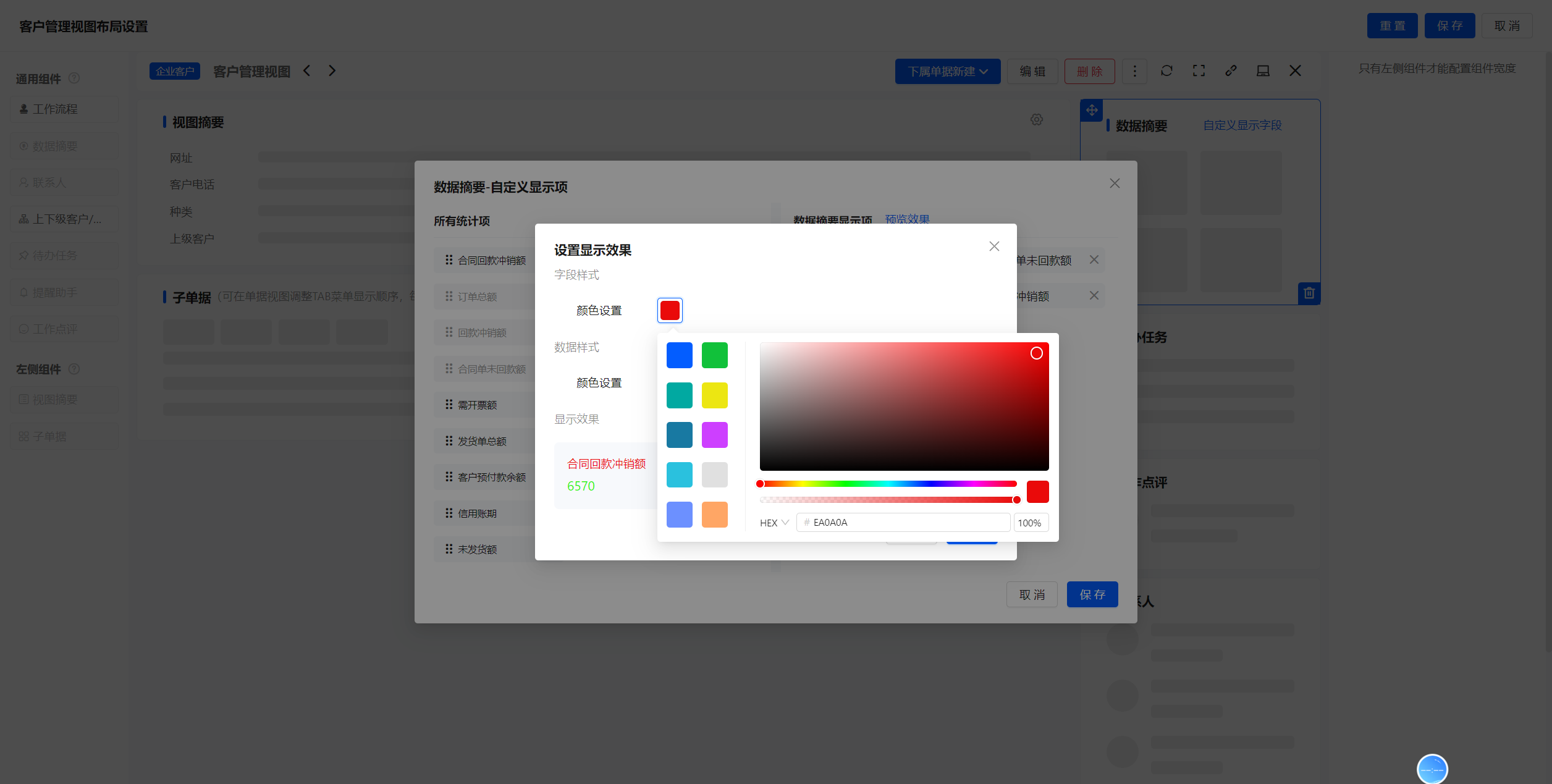The width and height of the screenshot is (1552, 784).
Task: Click the hue slider bar
Action: click(888, 484)
